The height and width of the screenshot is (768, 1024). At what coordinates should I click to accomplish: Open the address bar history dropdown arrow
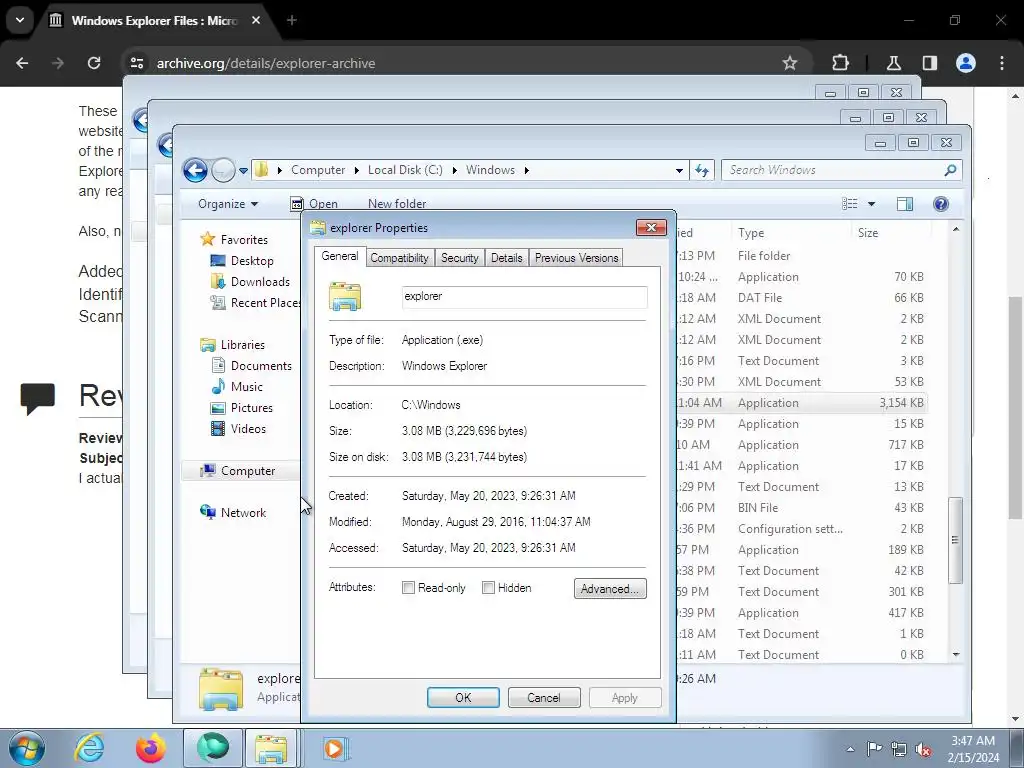pos(679,170)
